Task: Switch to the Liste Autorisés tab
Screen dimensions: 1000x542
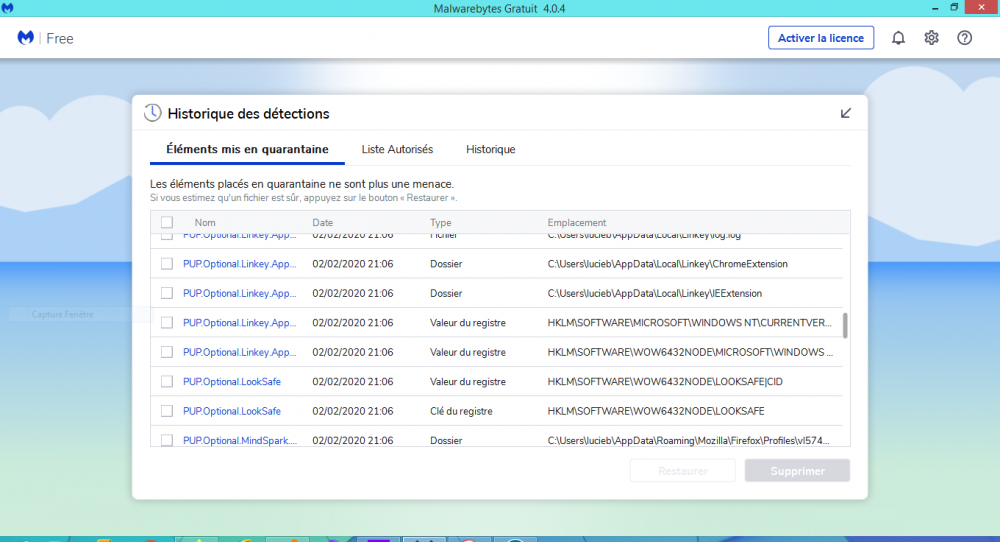Action: pyautogui.click(x=397, y=149)
